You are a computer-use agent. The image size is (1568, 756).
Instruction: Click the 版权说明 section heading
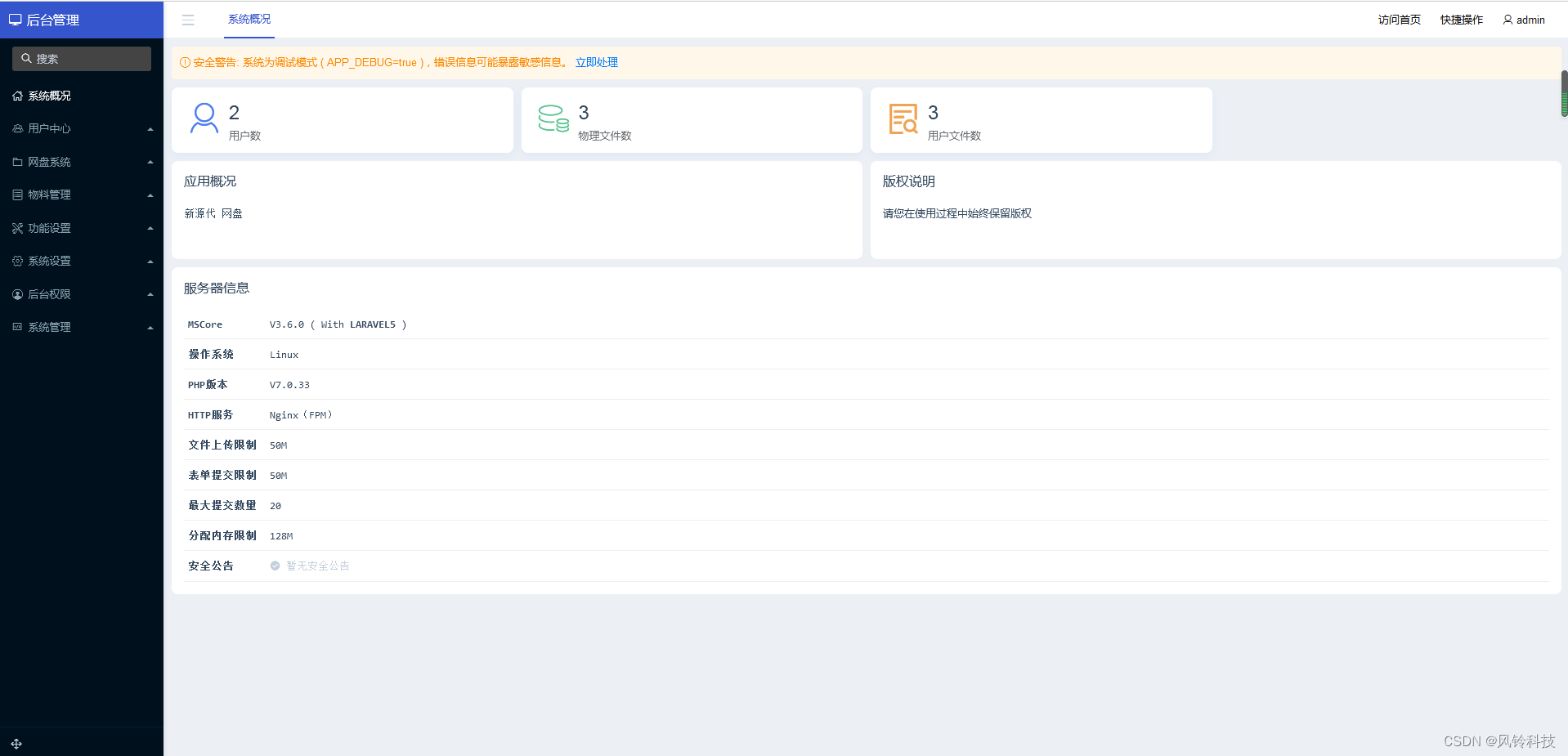click(908, 181)
